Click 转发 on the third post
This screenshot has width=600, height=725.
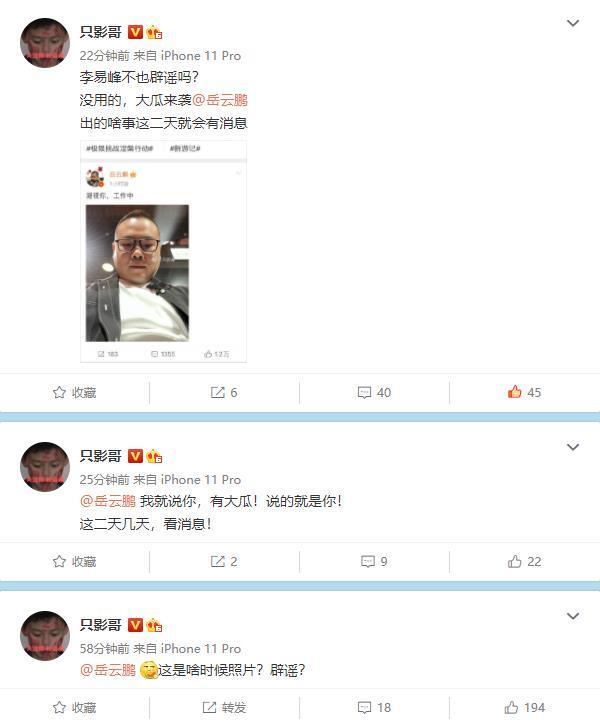point(224,707)
